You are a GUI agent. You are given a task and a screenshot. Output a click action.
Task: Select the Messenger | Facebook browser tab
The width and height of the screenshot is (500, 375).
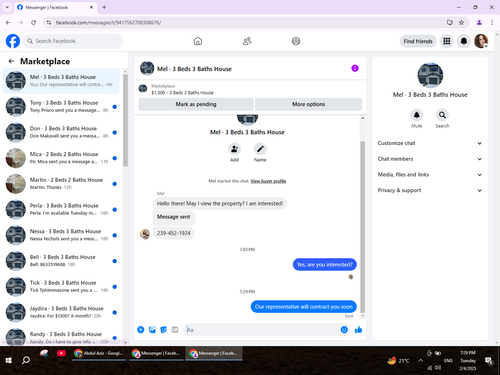tap(56, 7)
